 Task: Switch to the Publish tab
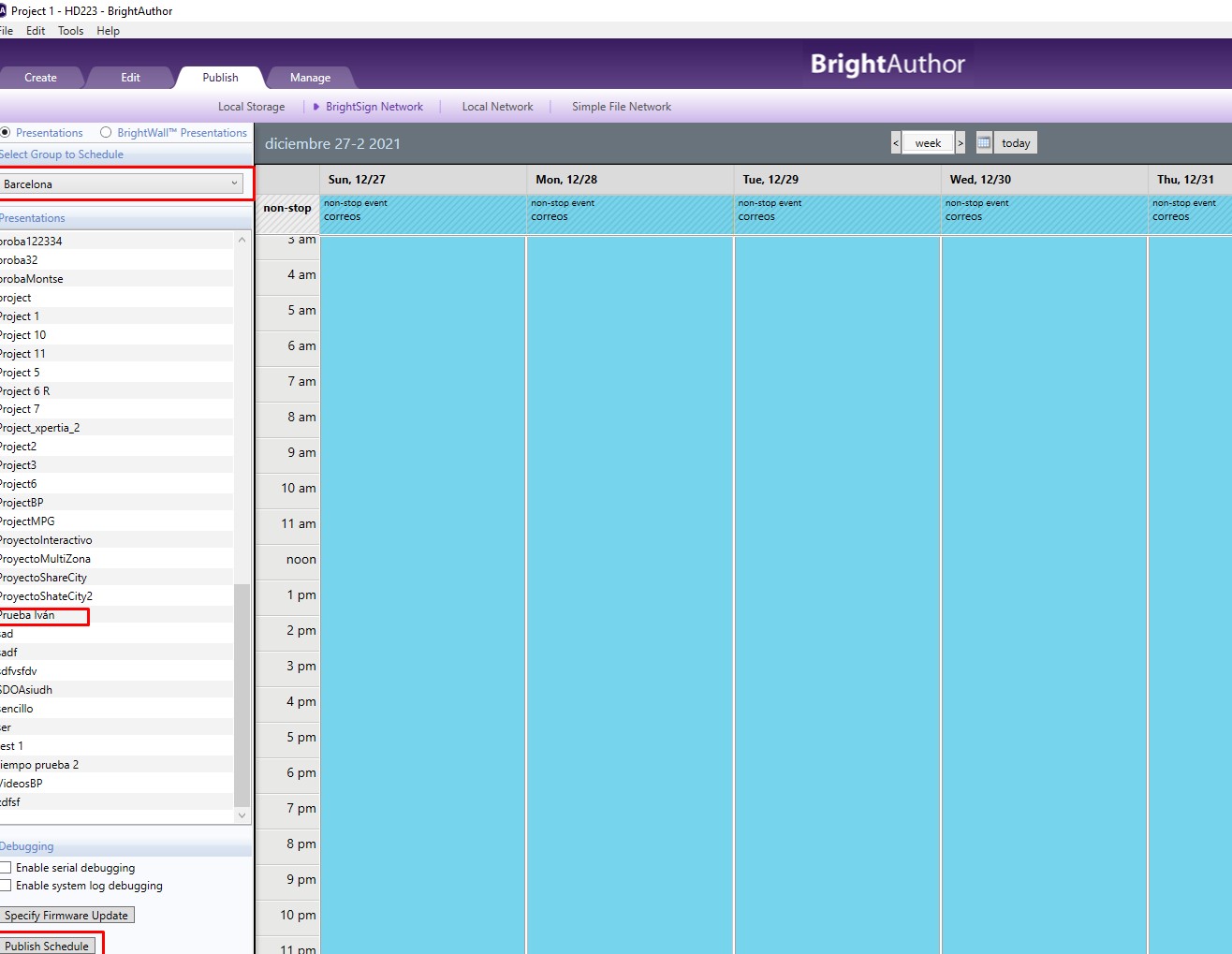pos(220,78)
